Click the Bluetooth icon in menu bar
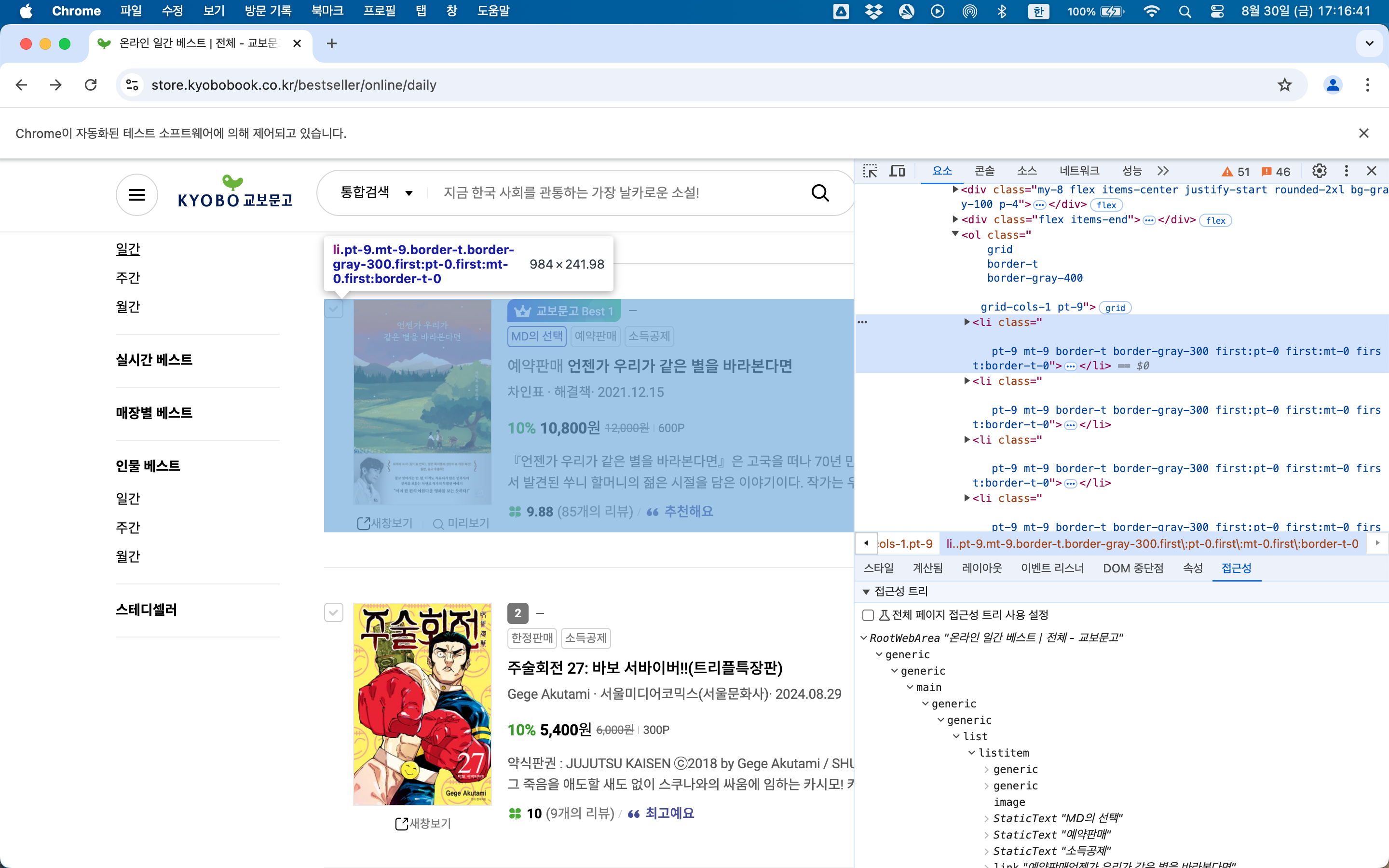The height and width of the screenshot is (868, 1389). click(1002, 12)
